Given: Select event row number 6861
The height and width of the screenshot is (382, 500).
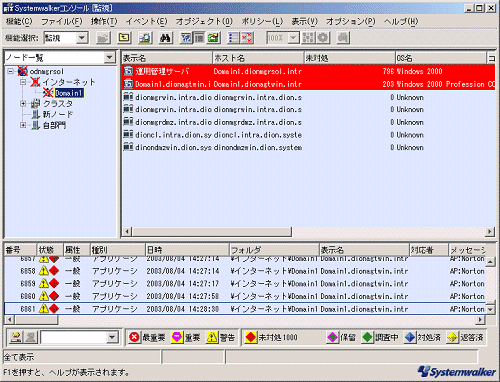Looking at the screenshot, I should (x=245, y=309).
